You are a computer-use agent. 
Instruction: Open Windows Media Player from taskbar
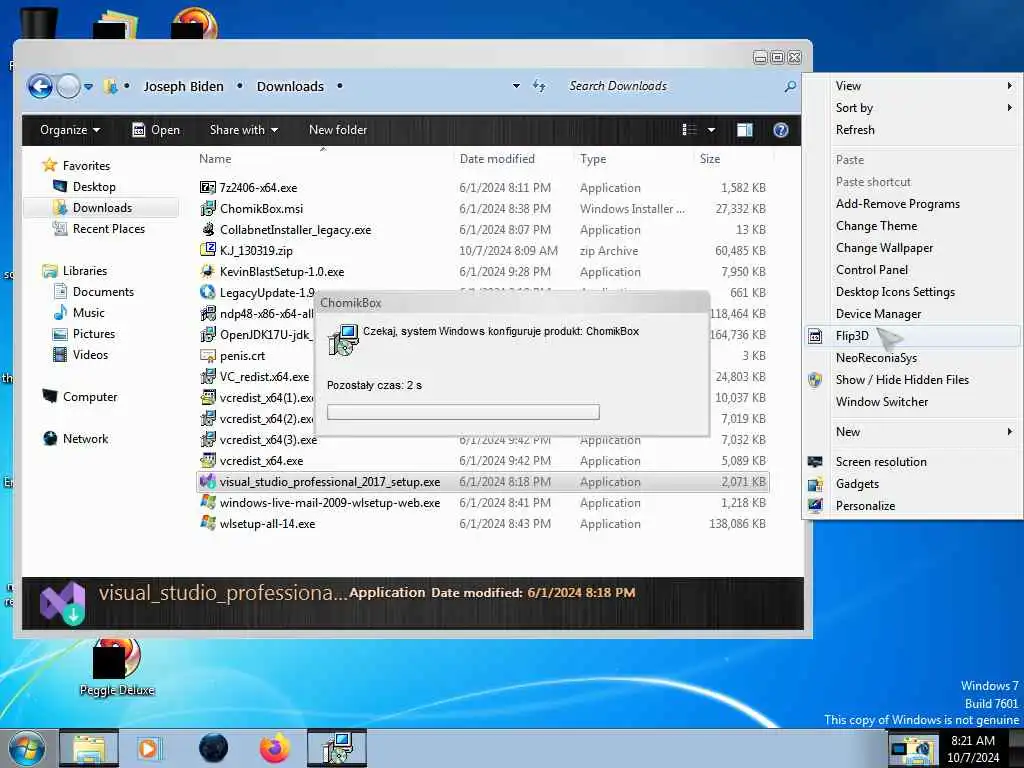(148, 748)
